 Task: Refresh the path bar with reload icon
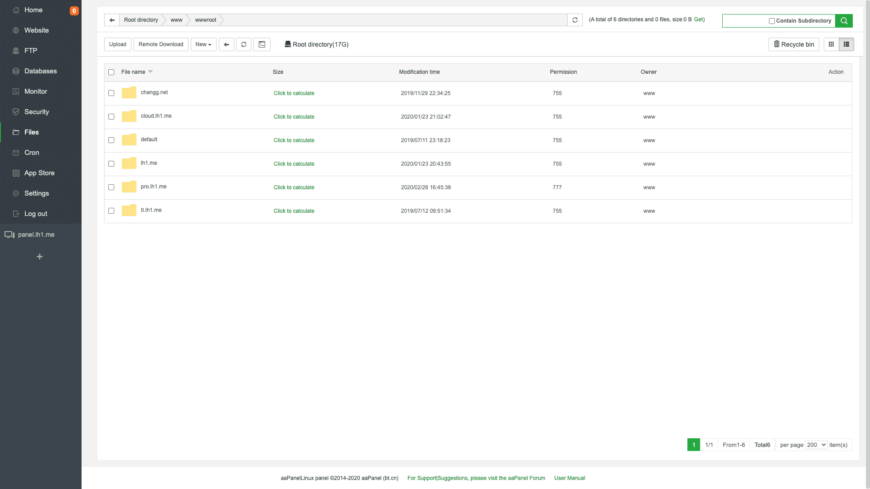click(x=574, y=20)
